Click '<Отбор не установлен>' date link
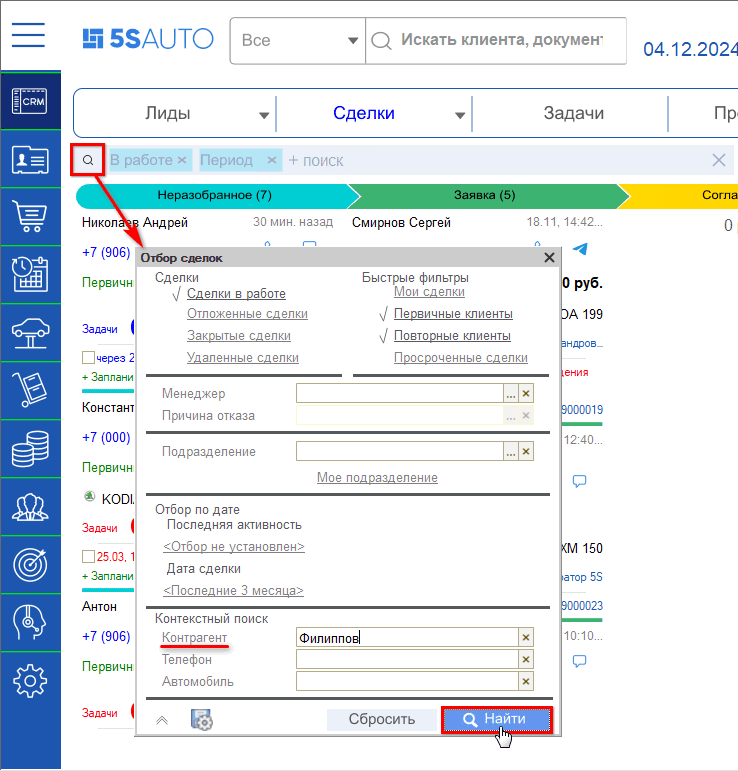Image resolution: width=738 pixels, height=771 pixels. coord(234,547)
